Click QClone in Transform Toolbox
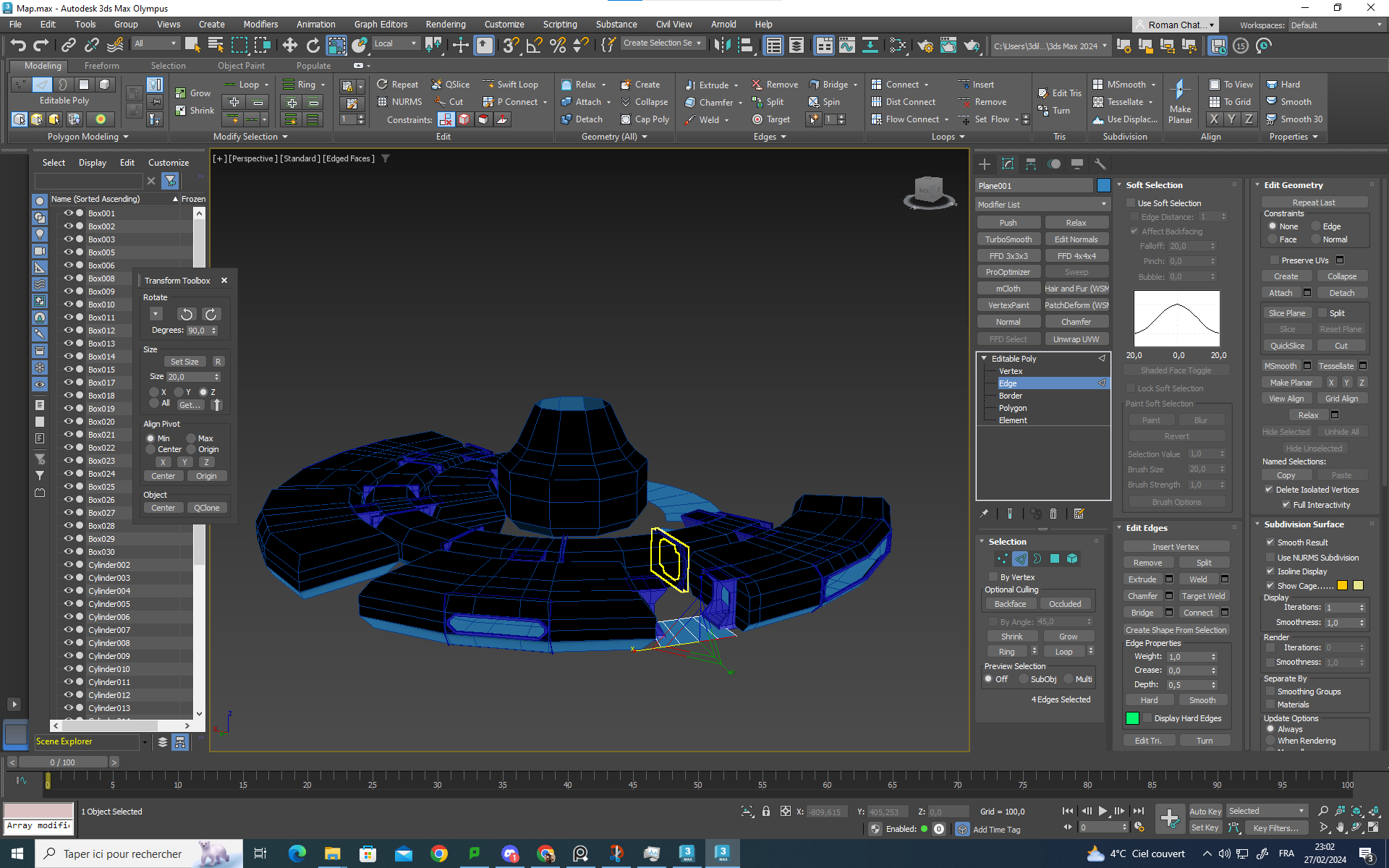This screenshot has height=868, width=1389. 207,508
